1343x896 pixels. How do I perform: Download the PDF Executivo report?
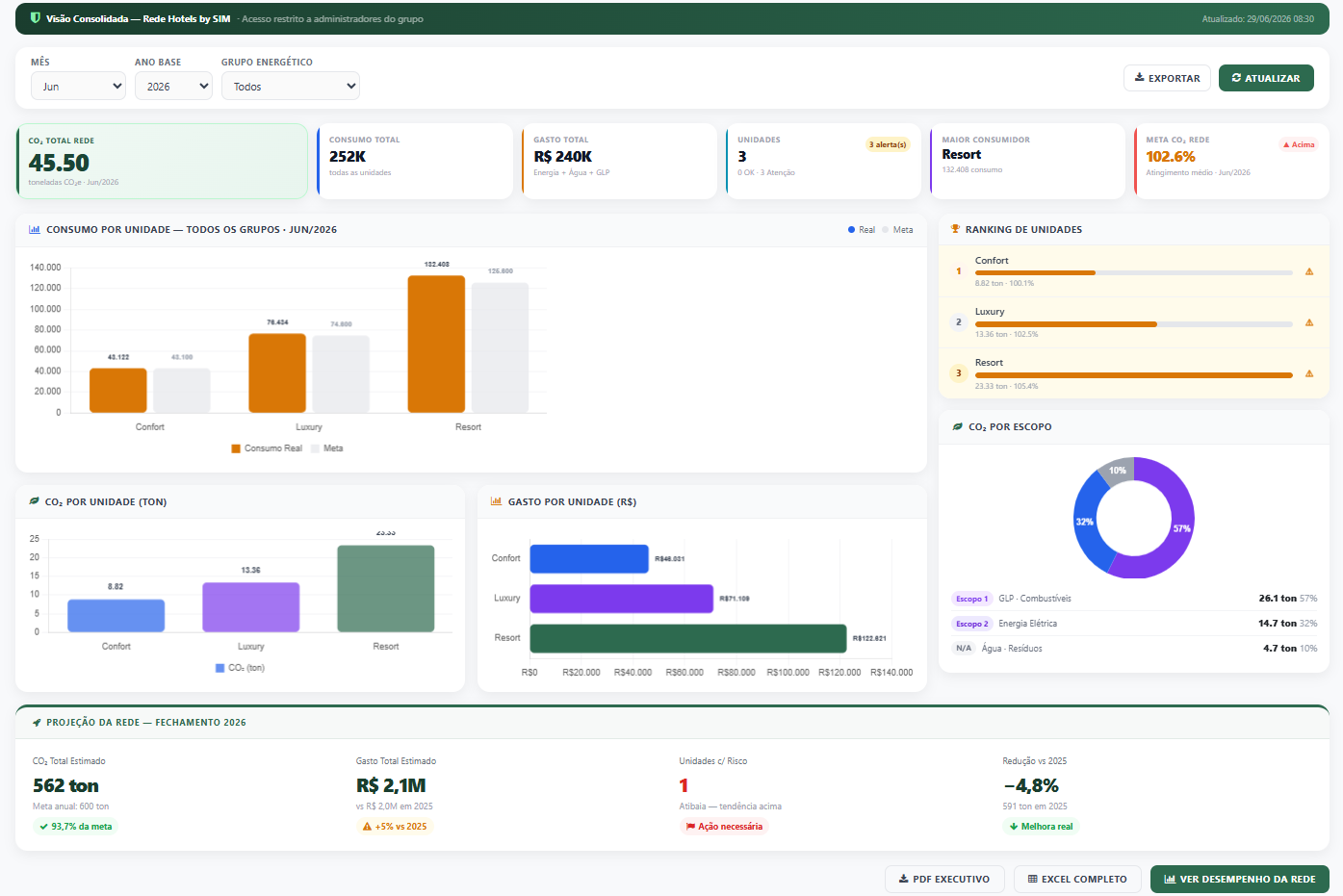(944, 879)
